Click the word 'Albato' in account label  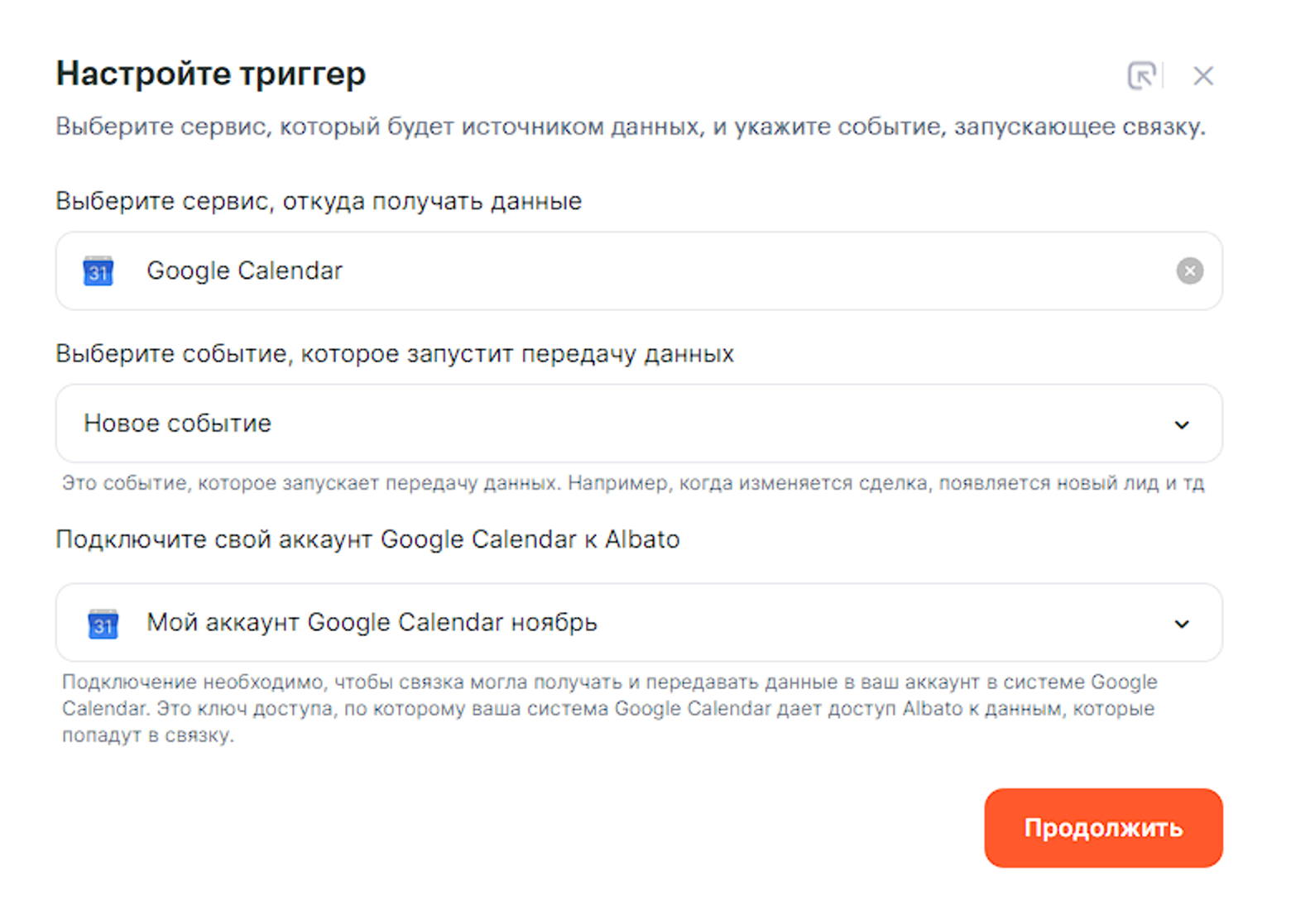pyautogui.click(x=642, y=539)
